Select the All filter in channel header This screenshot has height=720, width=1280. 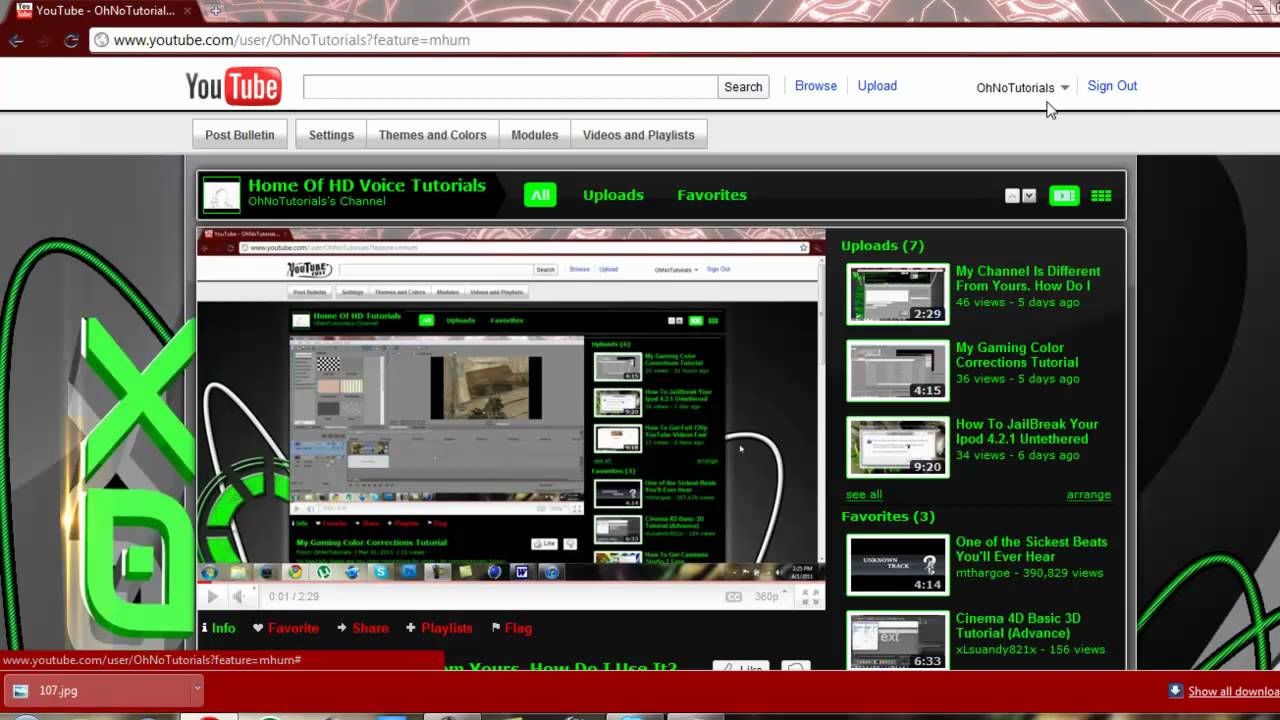tap(540, 195)
